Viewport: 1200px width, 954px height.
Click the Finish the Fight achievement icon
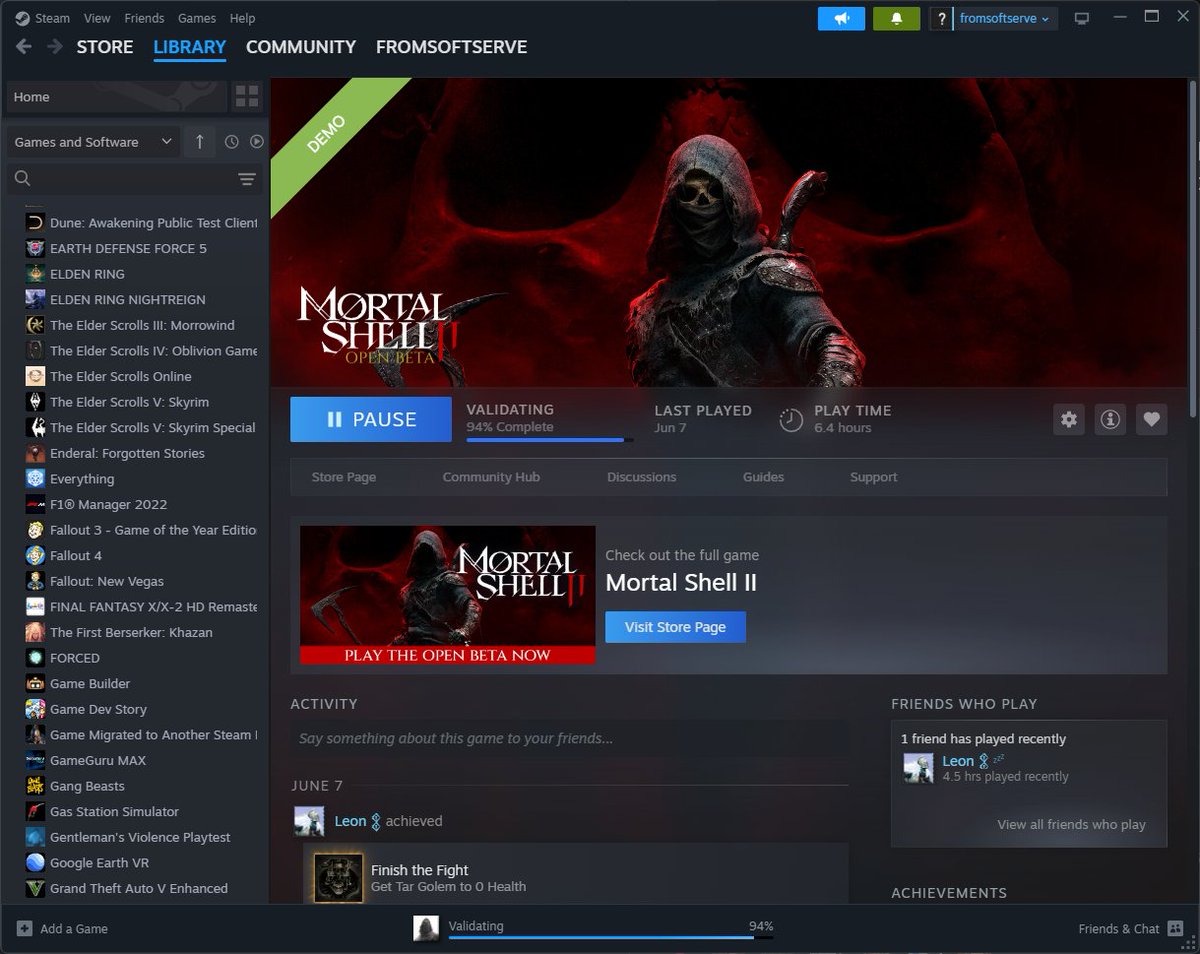[338, 877]
